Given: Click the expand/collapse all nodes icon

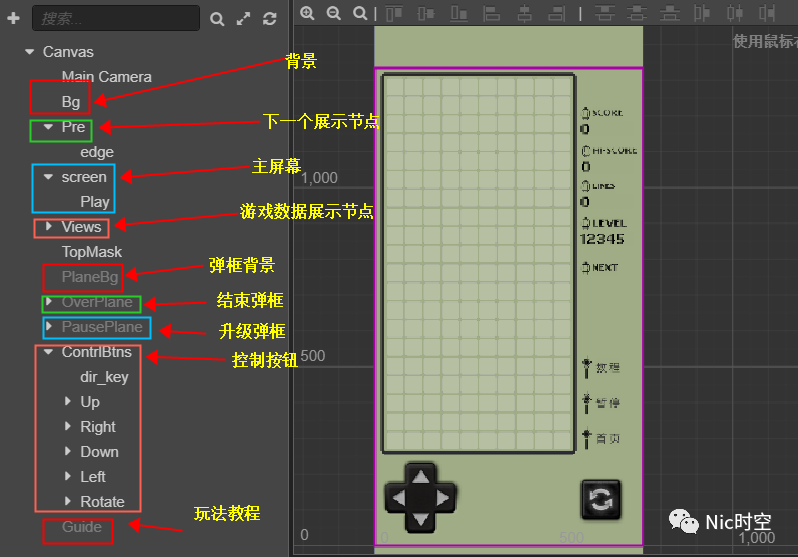Looking at the screenshot, I should click(x=243, y=19).
